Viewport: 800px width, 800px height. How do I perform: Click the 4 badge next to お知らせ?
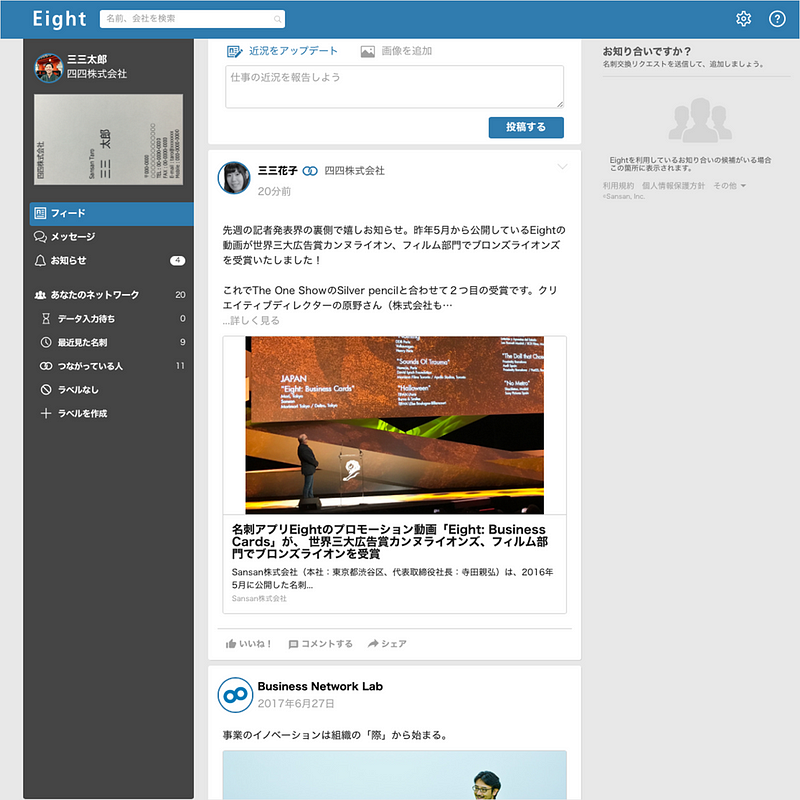(x=178, y=261)
